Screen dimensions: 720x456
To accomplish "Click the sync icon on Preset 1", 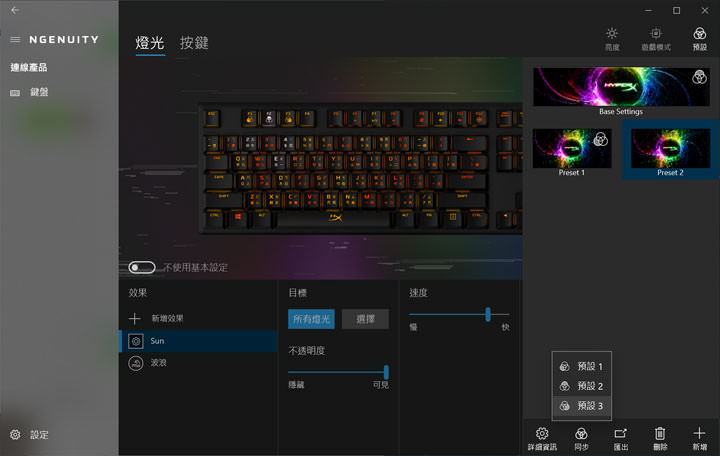I will tap(601, 139).
